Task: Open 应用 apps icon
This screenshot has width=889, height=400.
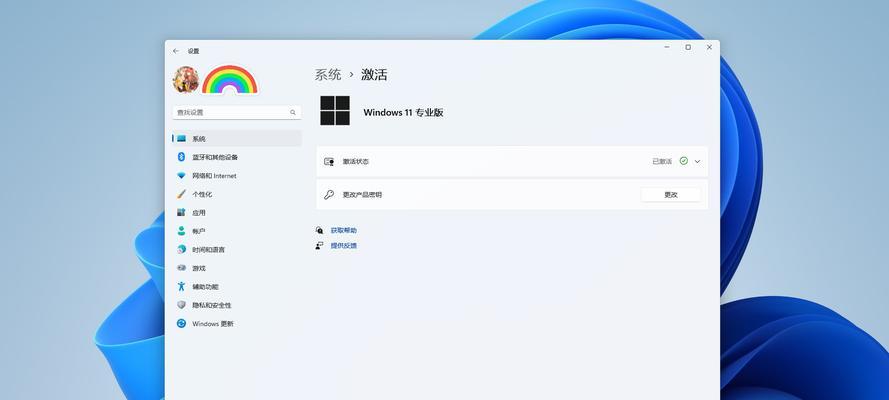Action: coord(181,212)
